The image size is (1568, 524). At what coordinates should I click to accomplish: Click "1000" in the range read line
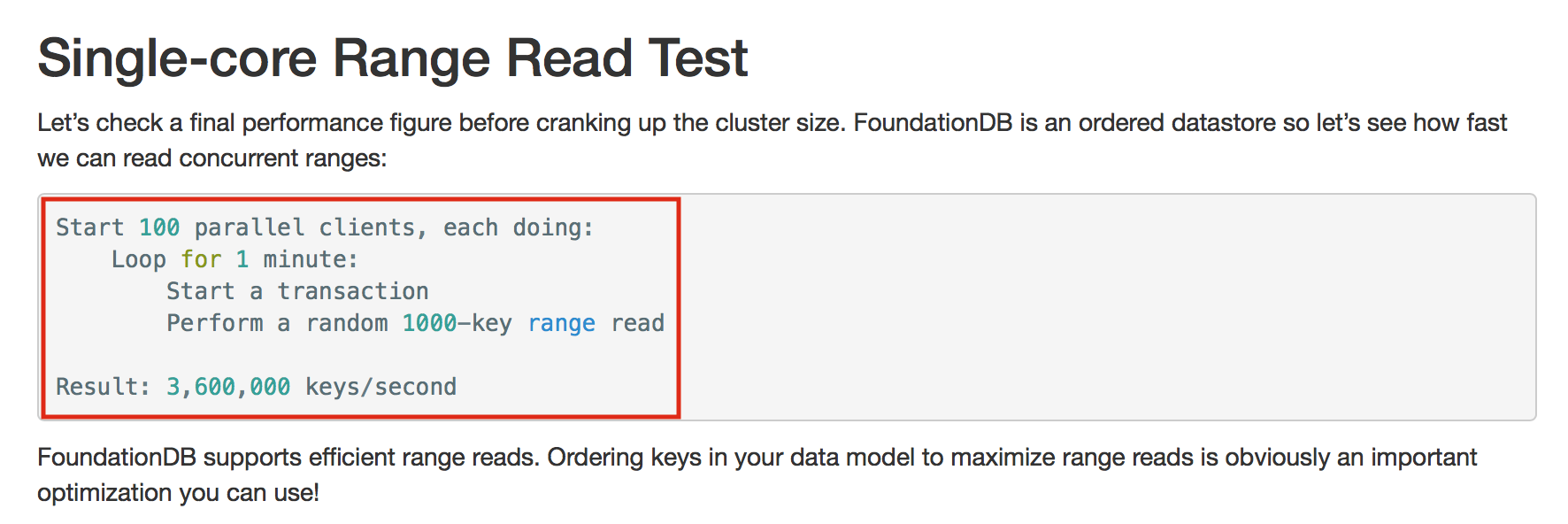[x=429, y=323]
